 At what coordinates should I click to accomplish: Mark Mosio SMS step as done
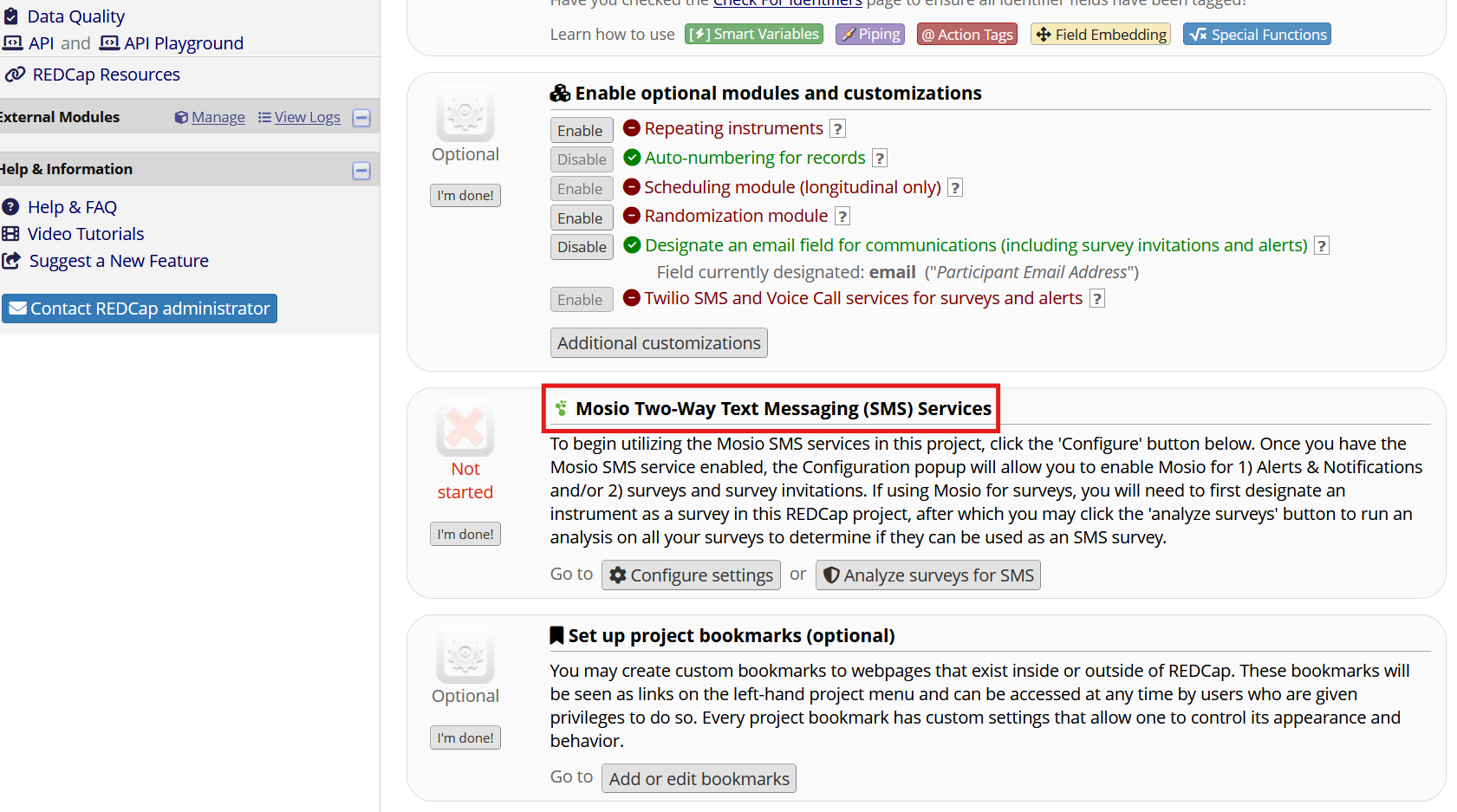pyautogui.click(x=465, y=535)
